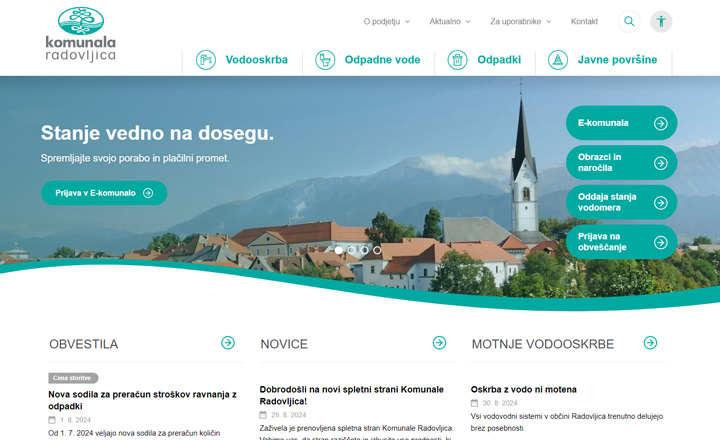Image resolution: width=720 pixels, height=440 pixels.
Task: Click the NOVICE section heading
Action: pos(284,344)
